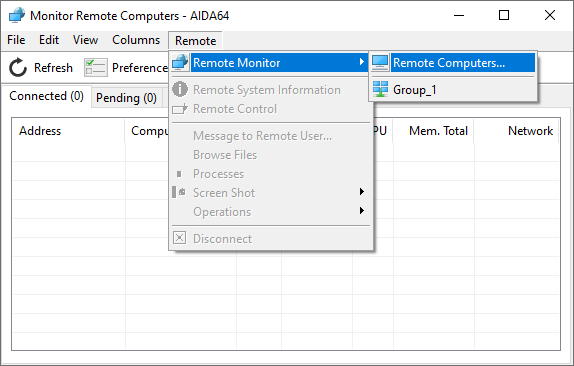
Task: Expand the Screen Shot submenu arrow
Action: 362,192
